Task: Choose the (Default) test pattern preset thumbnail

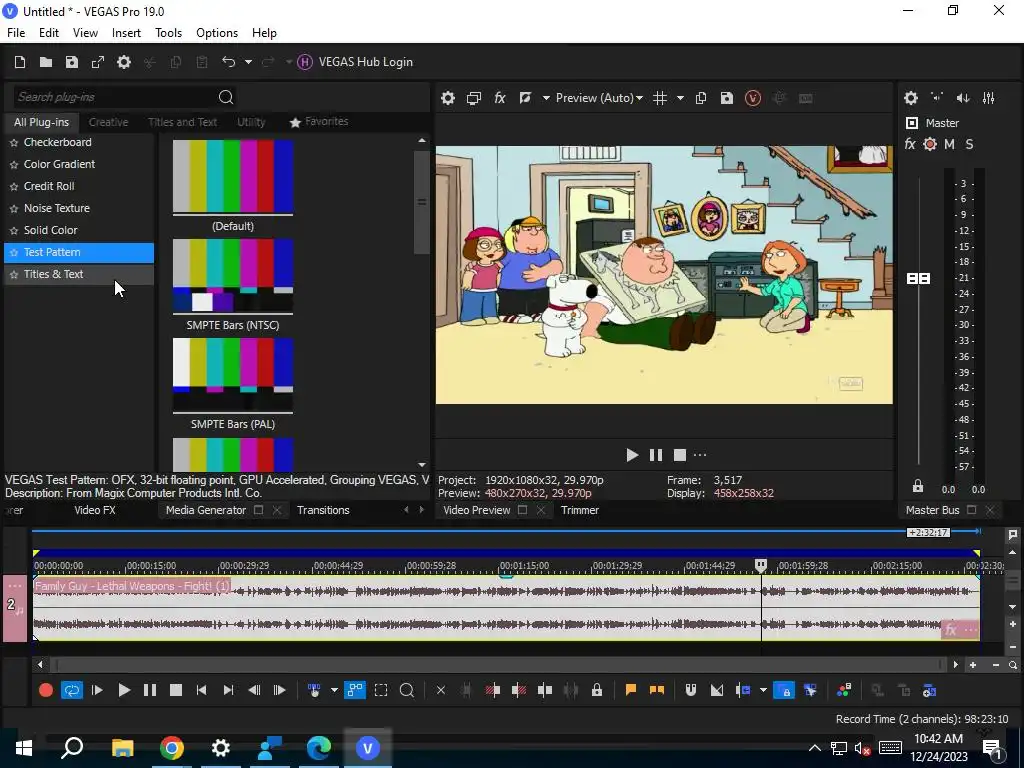Action: click(x=232, y=177)
